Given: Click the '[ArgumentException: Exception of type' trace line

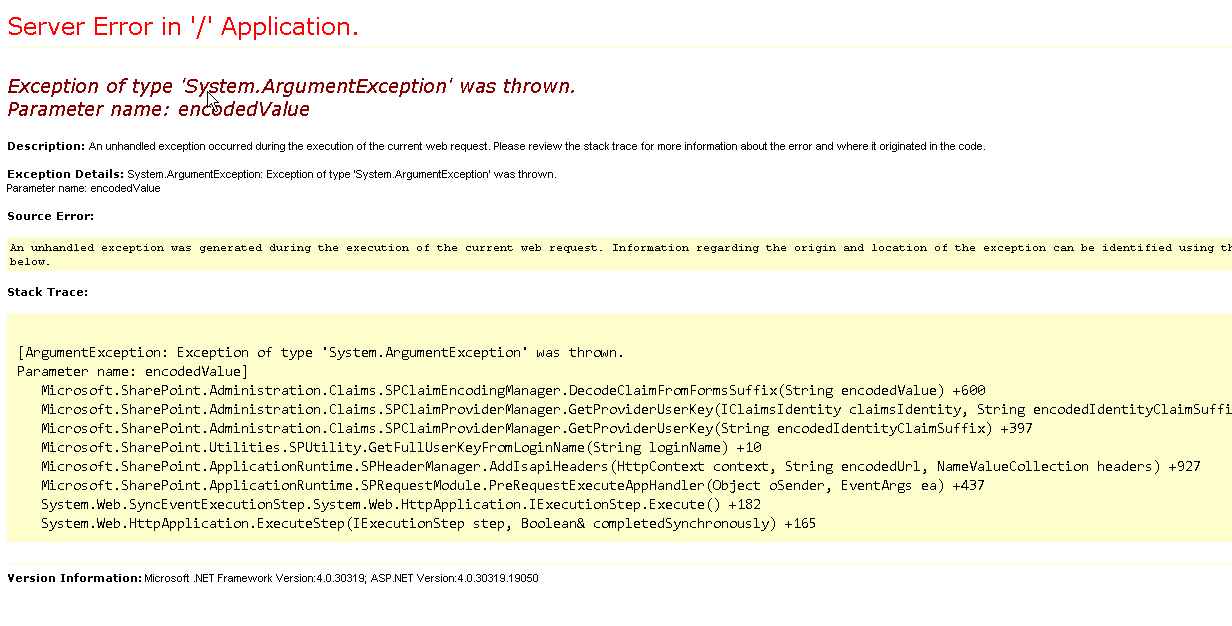Looking at the screenshot, I should coord(320,352).
